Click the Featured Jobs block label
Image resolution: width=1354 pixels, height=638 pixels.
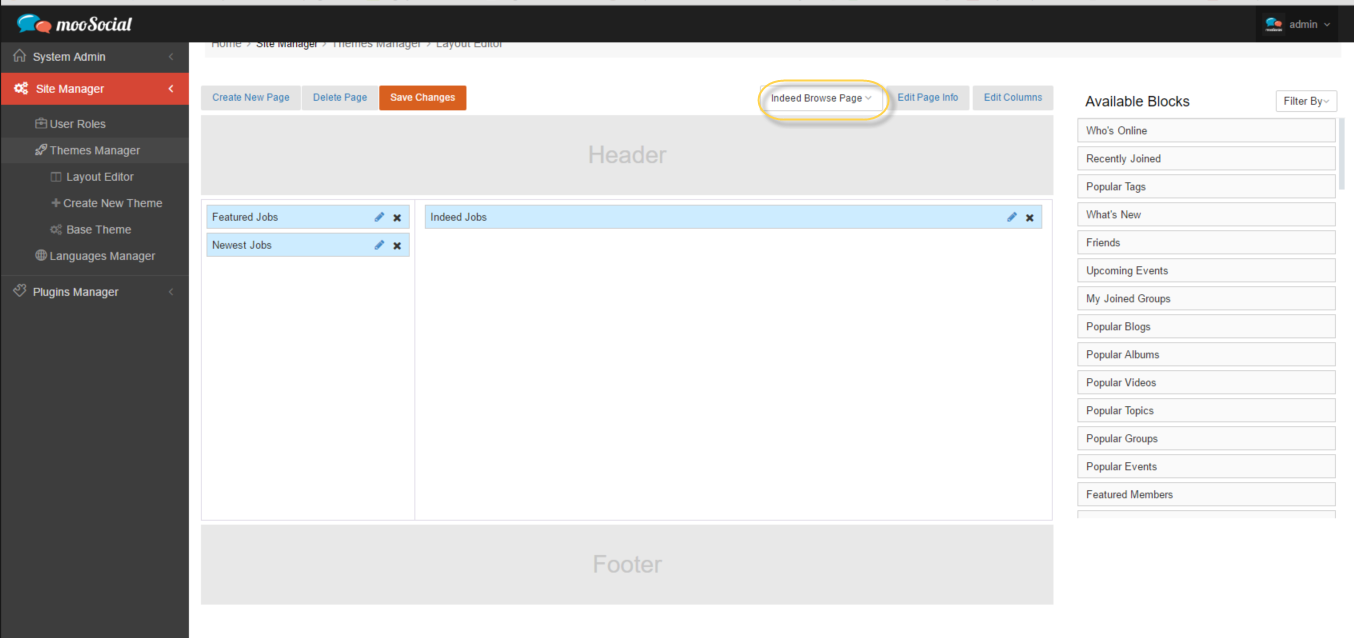(245, 217)
